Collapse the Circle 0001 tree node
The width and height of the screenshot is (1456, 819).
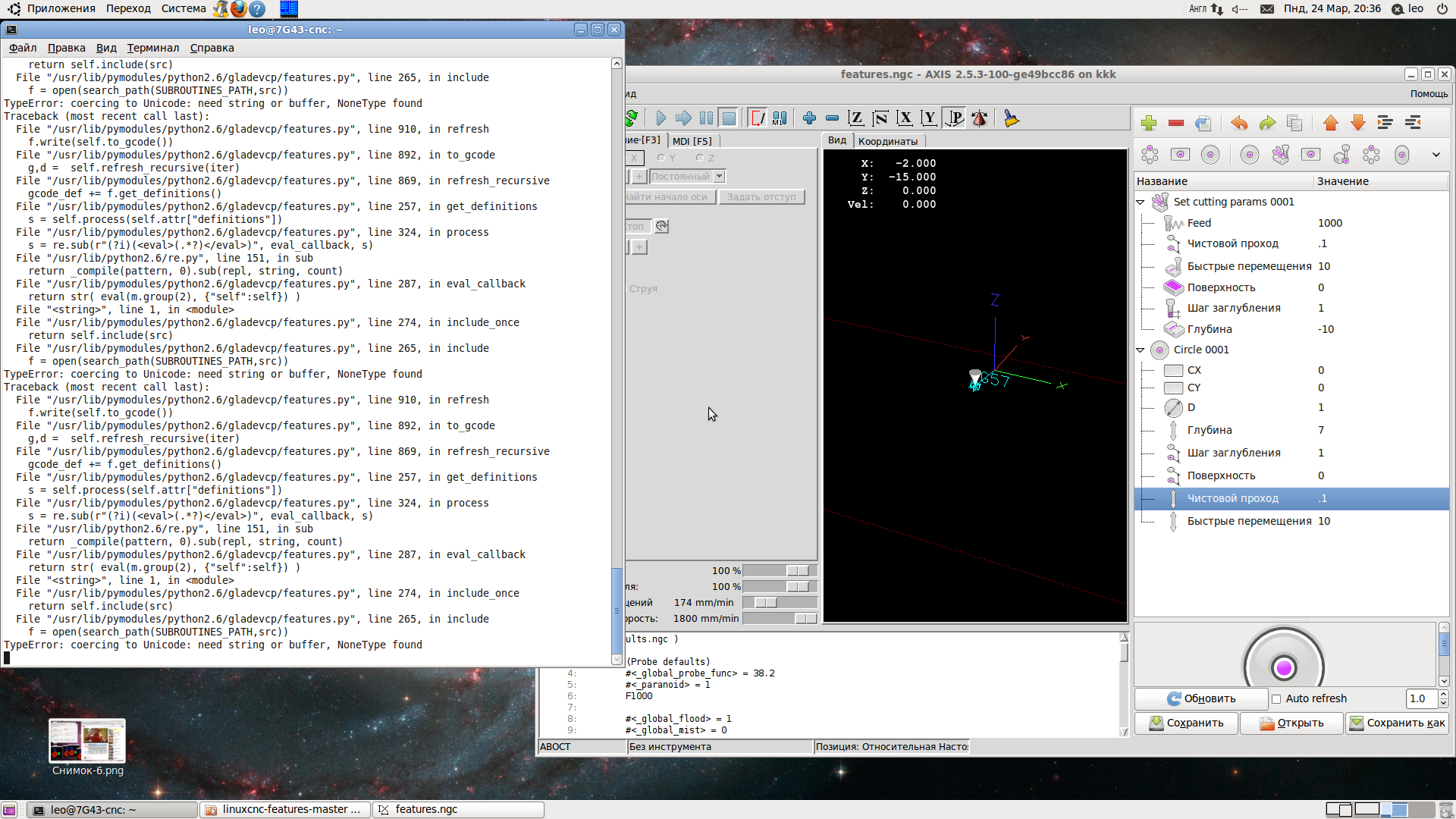point(1141,350)
